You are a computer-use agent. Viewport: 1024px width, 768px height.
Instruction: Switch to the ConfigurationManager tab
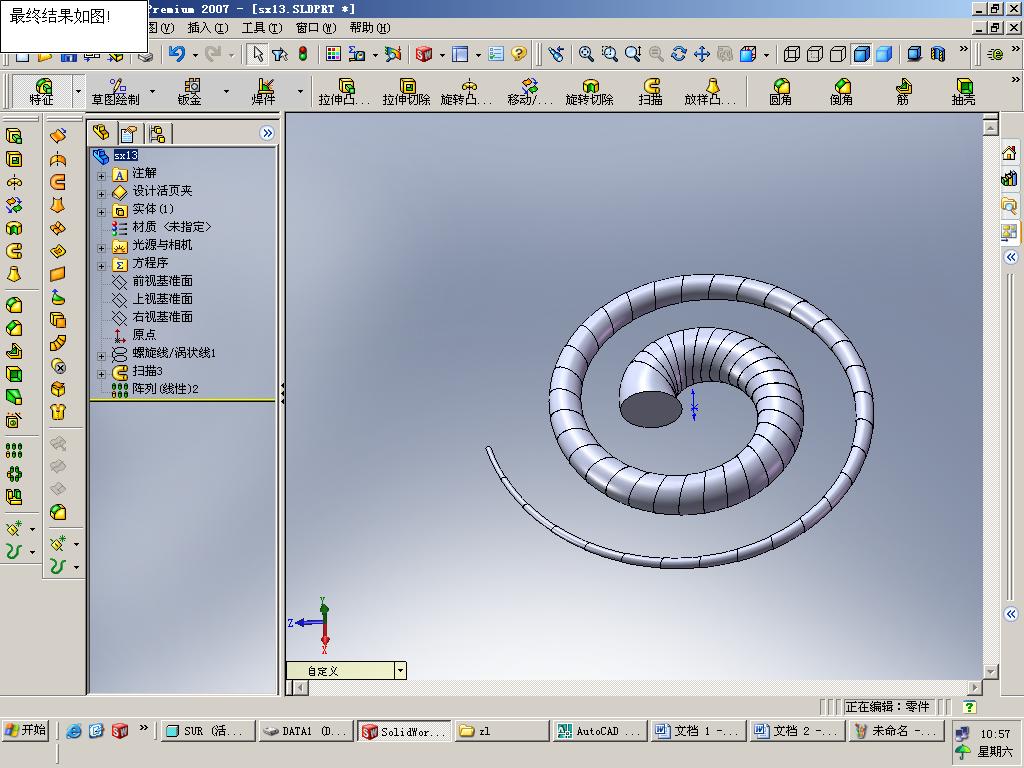pos(157,133)
